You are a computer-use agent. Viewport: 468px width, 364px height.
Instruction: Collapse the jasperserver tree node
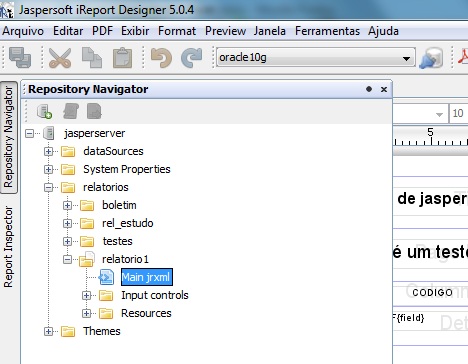(x=29, y=134)
